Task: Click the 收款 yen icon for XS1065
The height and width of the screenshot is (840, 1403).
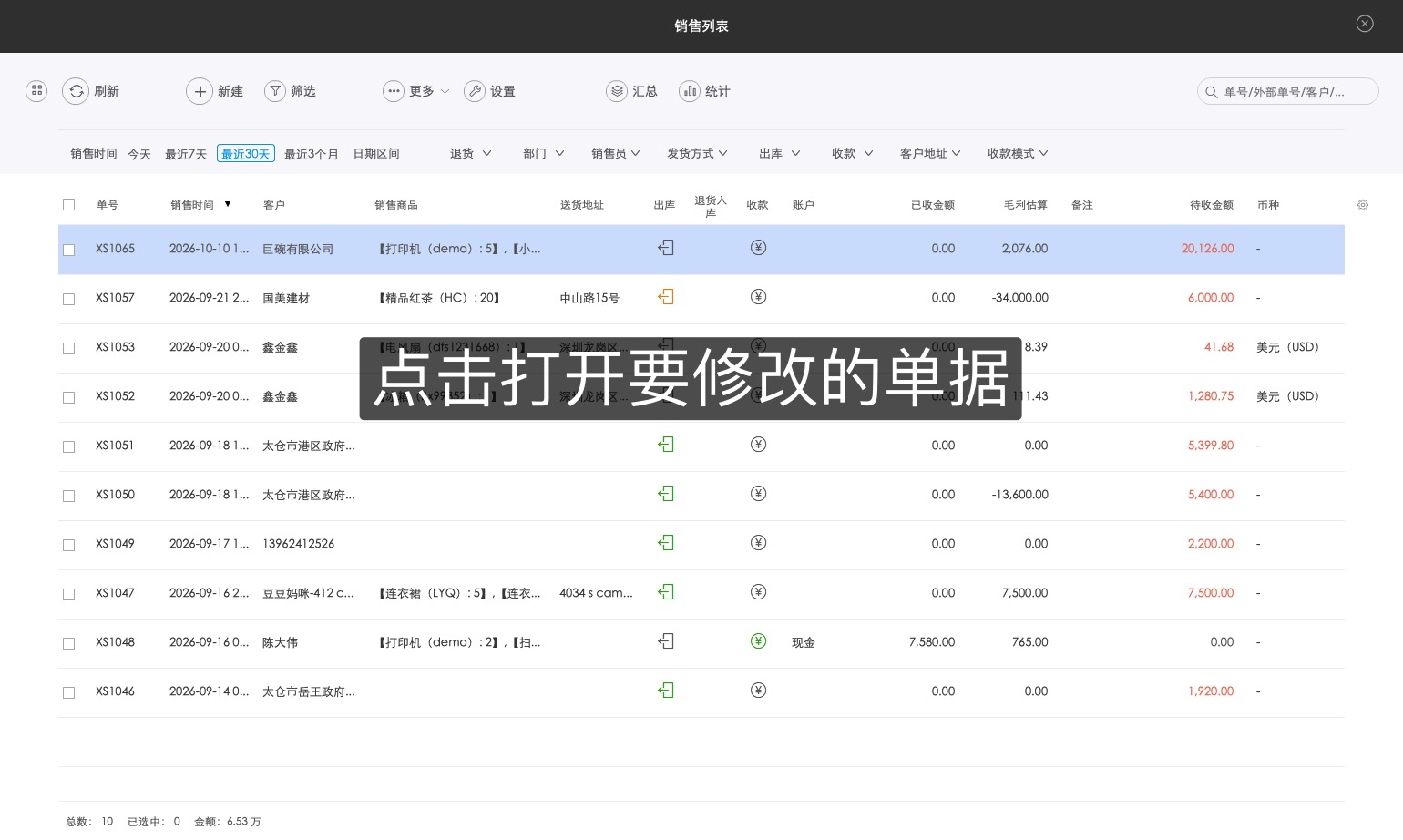Action: (758, 248)
